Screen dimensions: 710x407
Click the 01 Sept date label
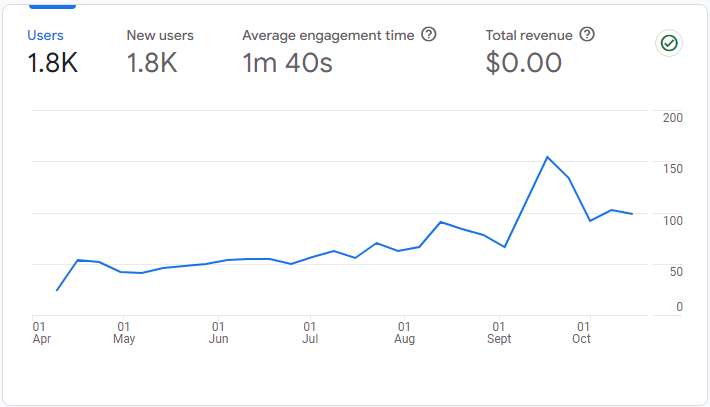coord(498,332)
